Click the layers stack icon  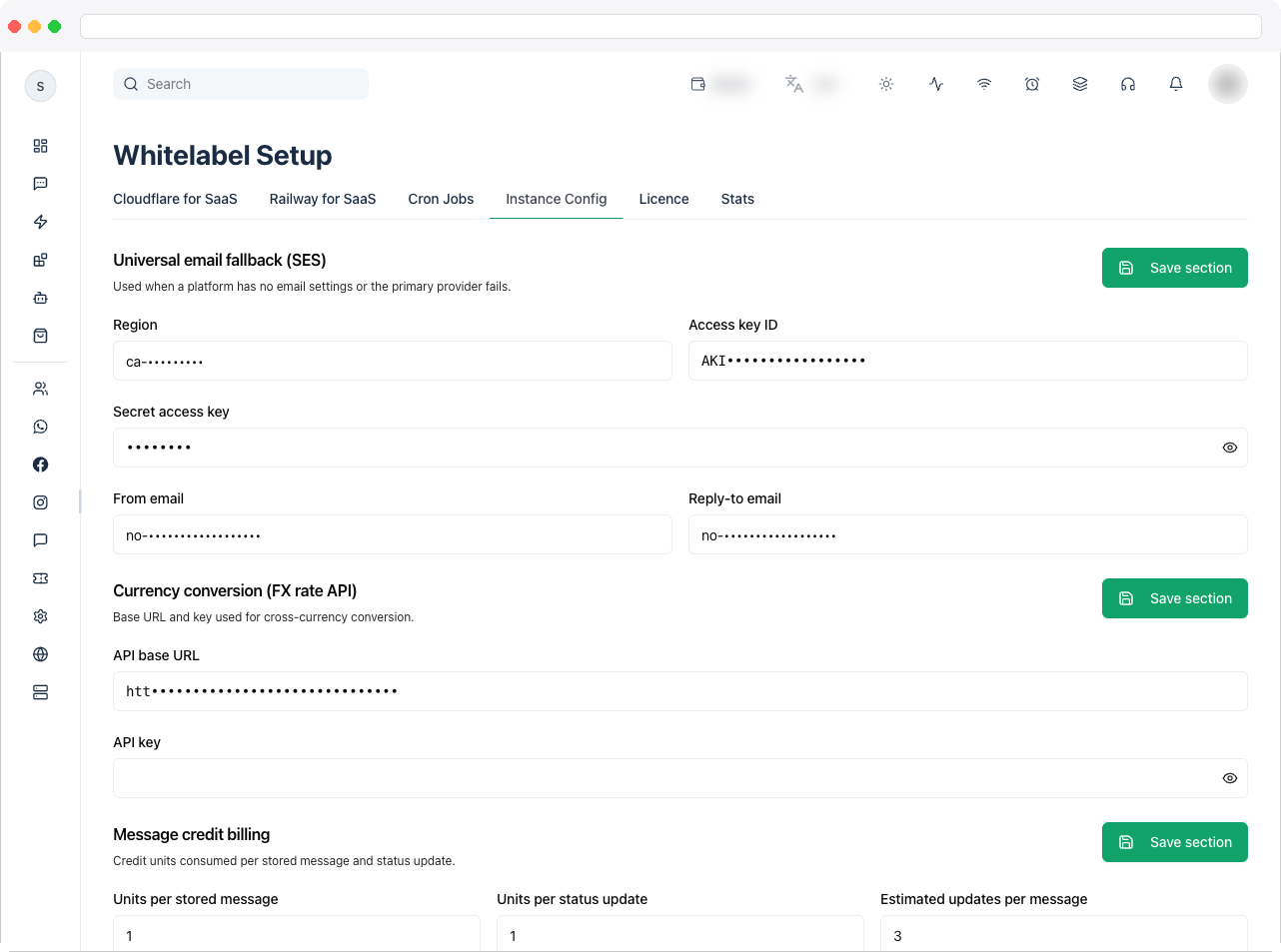pyautogui.click(x=1080, y=84)
